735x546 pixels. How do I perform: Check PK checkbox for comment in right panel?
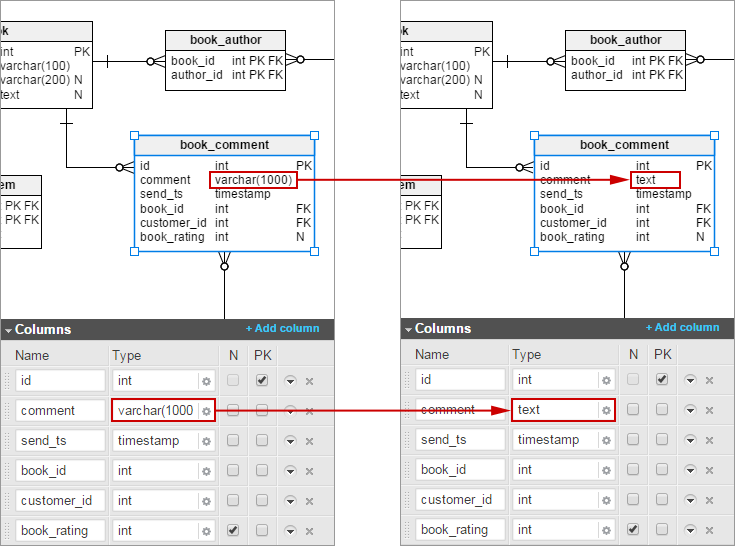tap(662, 409)
